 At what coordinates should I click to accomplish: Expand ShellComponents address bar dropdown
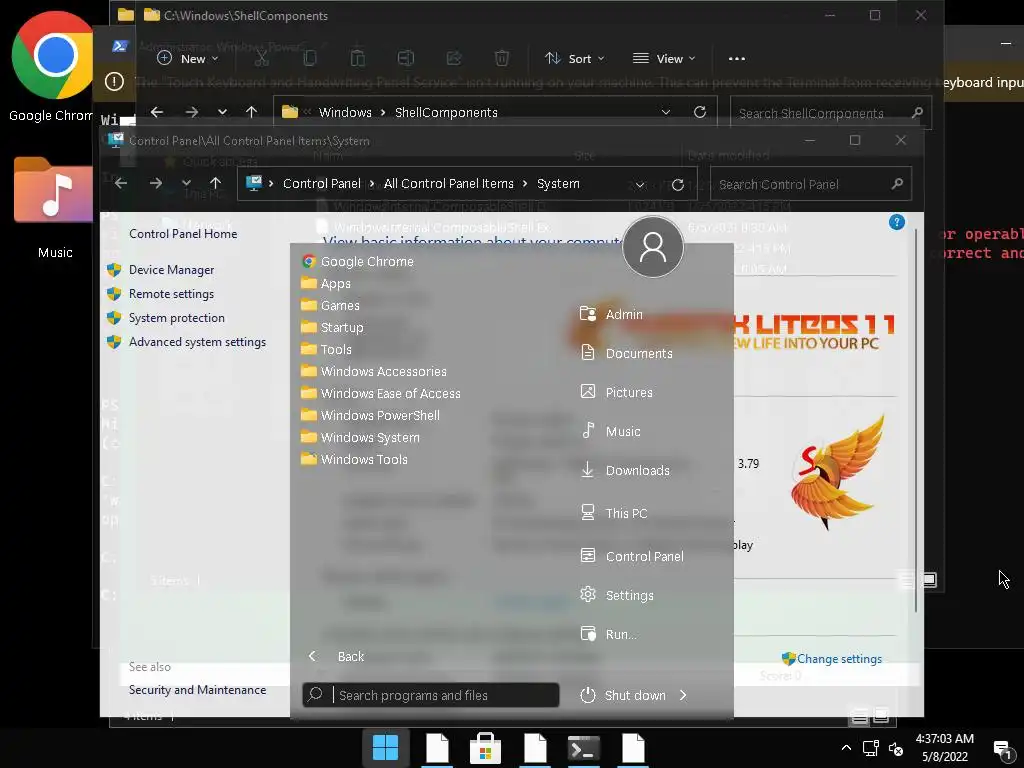665,112
